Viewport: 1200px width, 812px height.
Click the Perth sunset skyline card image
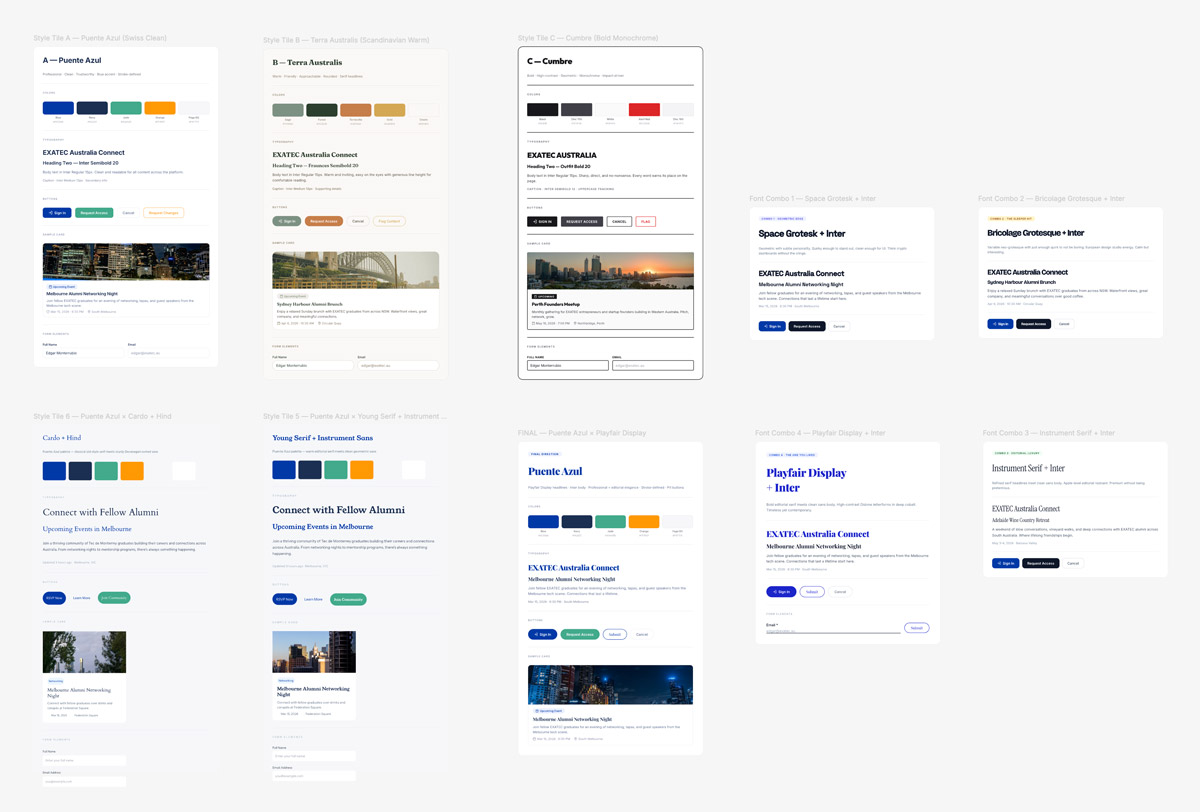pyautogui.click(x=610, y=271)
